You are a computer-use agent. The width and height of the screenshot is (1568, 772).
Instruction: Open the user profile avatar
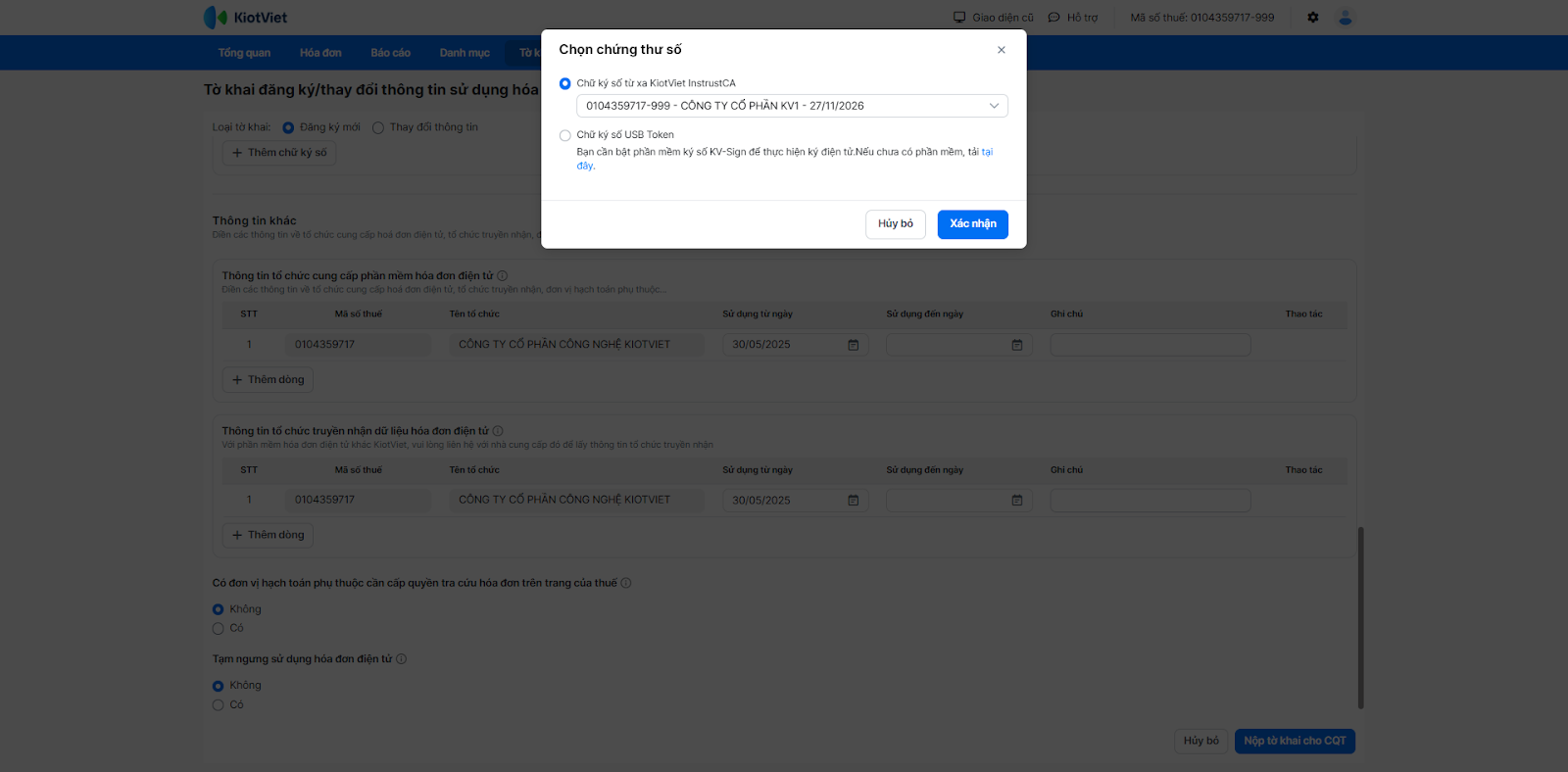1346,18
